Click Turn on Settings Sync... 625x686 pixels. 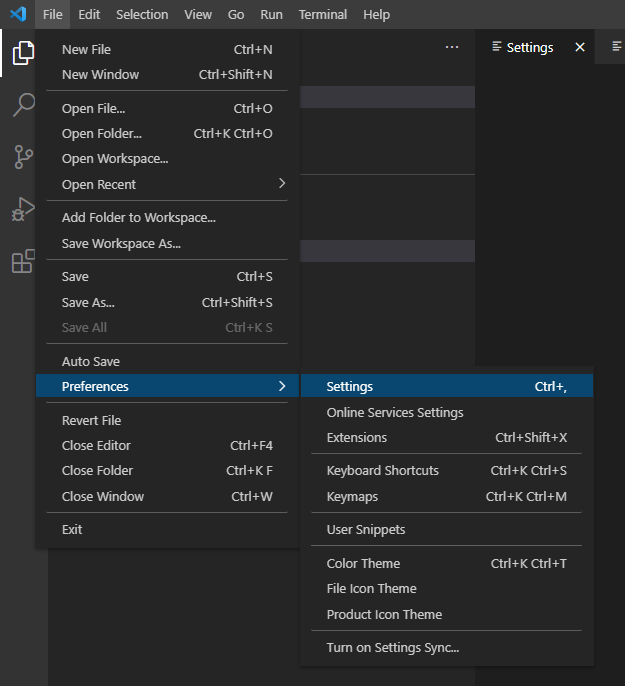pyautogui.click(x=447, y=647)
